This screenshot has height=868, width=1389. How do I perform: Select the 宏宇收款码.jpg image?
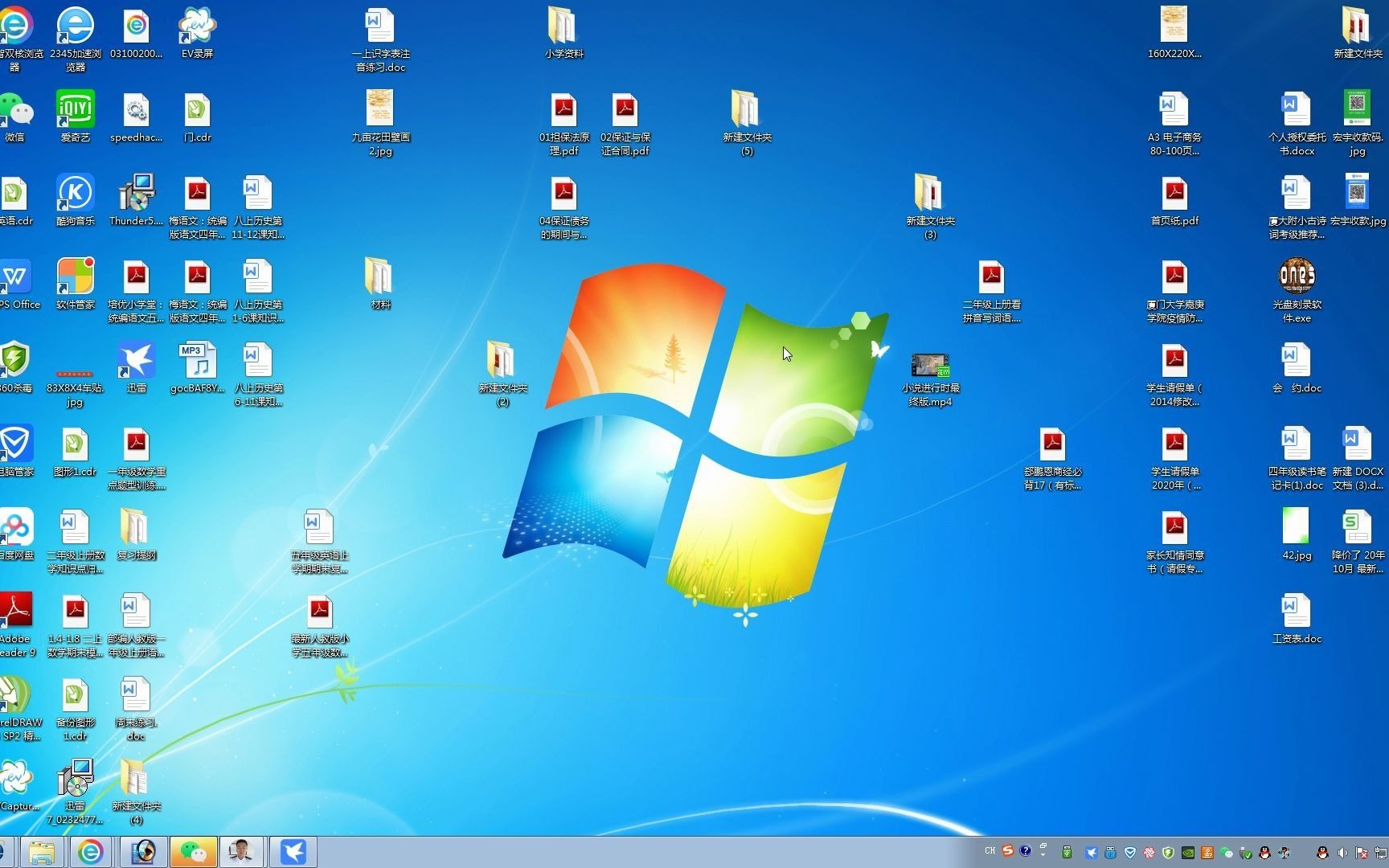pos(1358,123)
